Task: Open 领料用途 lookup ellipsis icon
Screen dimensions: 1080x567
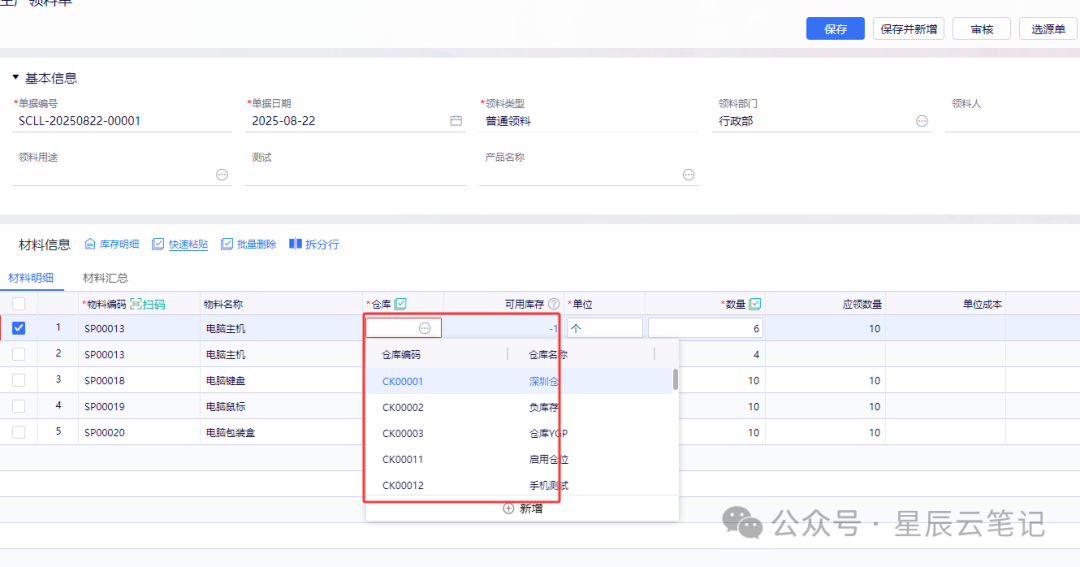Action: click(x=222, y=175)
